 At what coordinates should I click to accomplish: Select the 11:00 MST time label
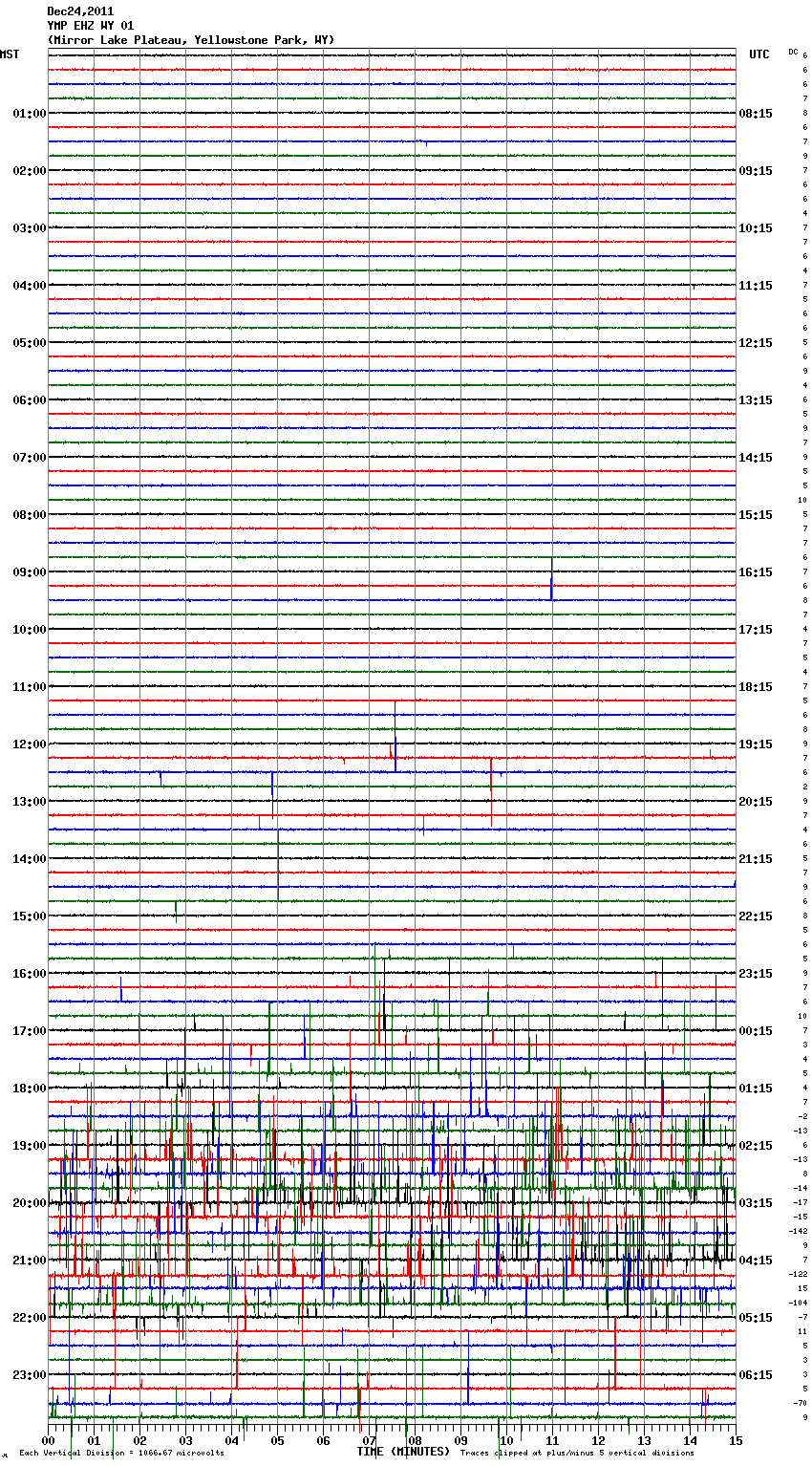click(29, 687)
